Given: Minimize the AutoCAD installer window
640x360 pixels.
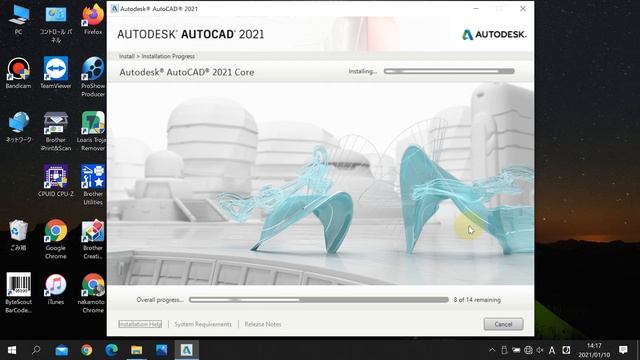Looking at the screenshot, I should 476,9.
